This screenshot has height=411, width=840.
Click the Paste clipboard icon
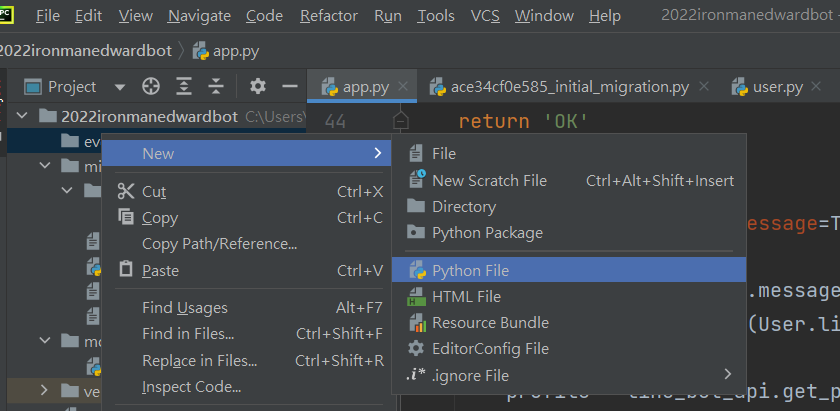tap(125, 268)
